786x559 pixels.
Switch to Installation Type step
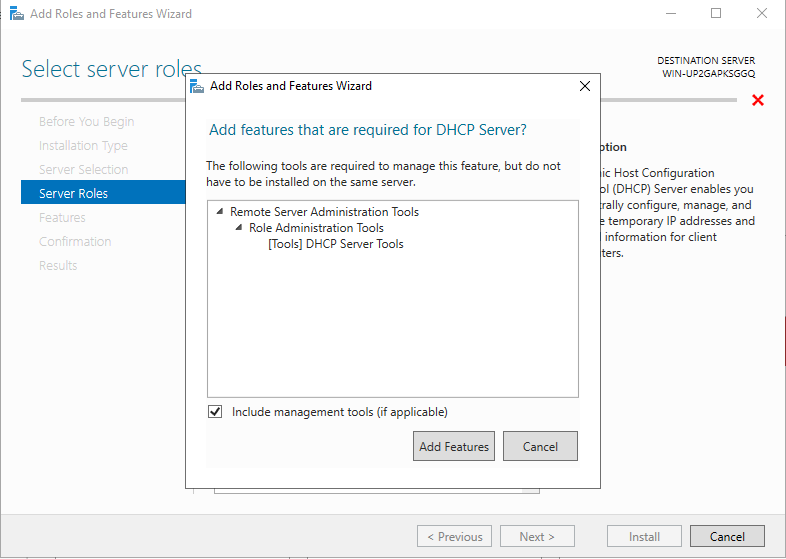(x=83, y=146)
